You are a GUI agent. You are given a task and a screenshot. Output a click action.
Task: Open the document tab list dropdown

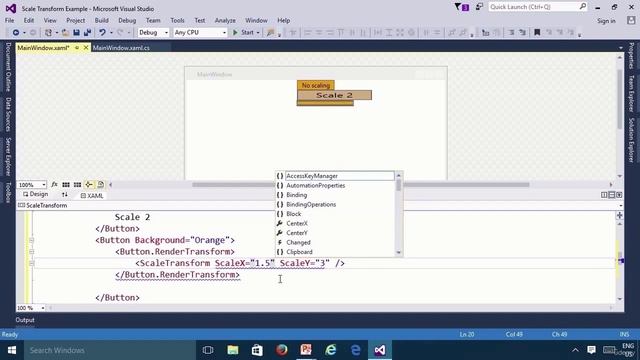(620, 48)
